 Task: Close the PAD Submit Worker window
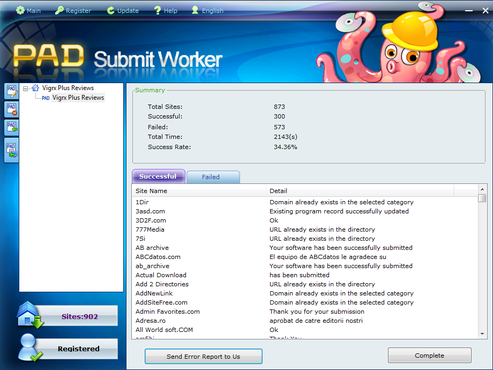click(485, 11)
